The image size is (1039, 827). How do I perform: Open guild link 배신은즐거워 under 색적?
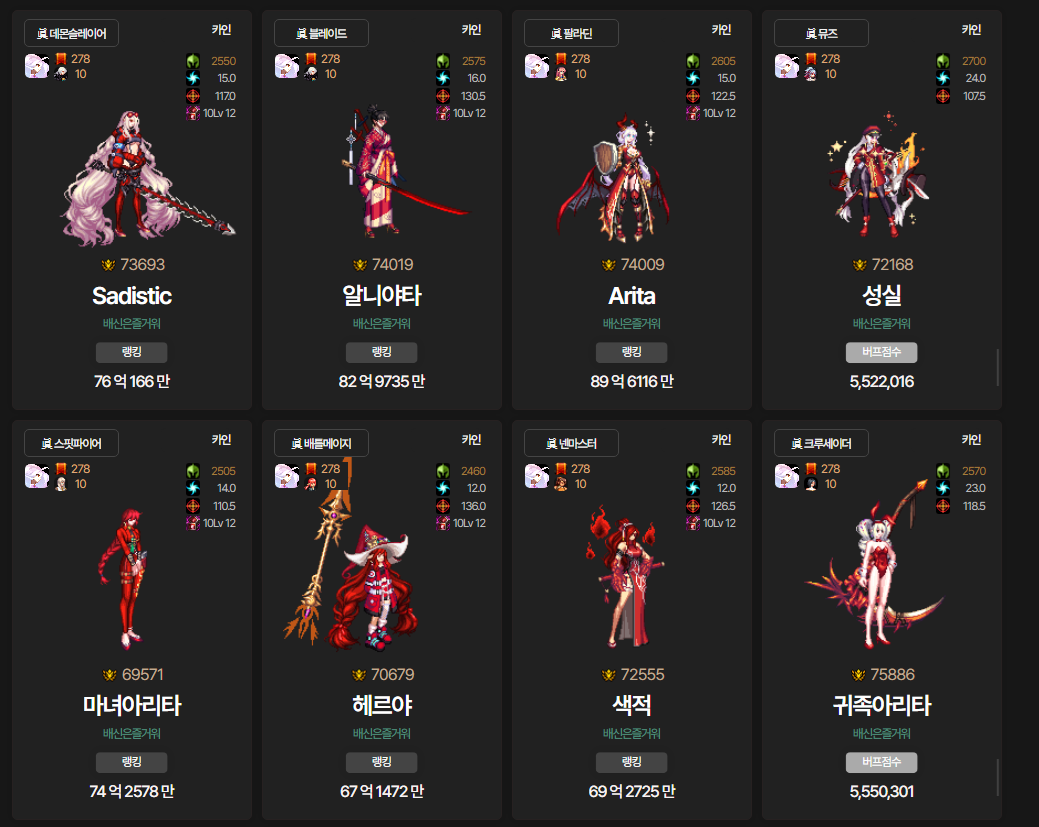pyautogui.click(x=631, y=734)
